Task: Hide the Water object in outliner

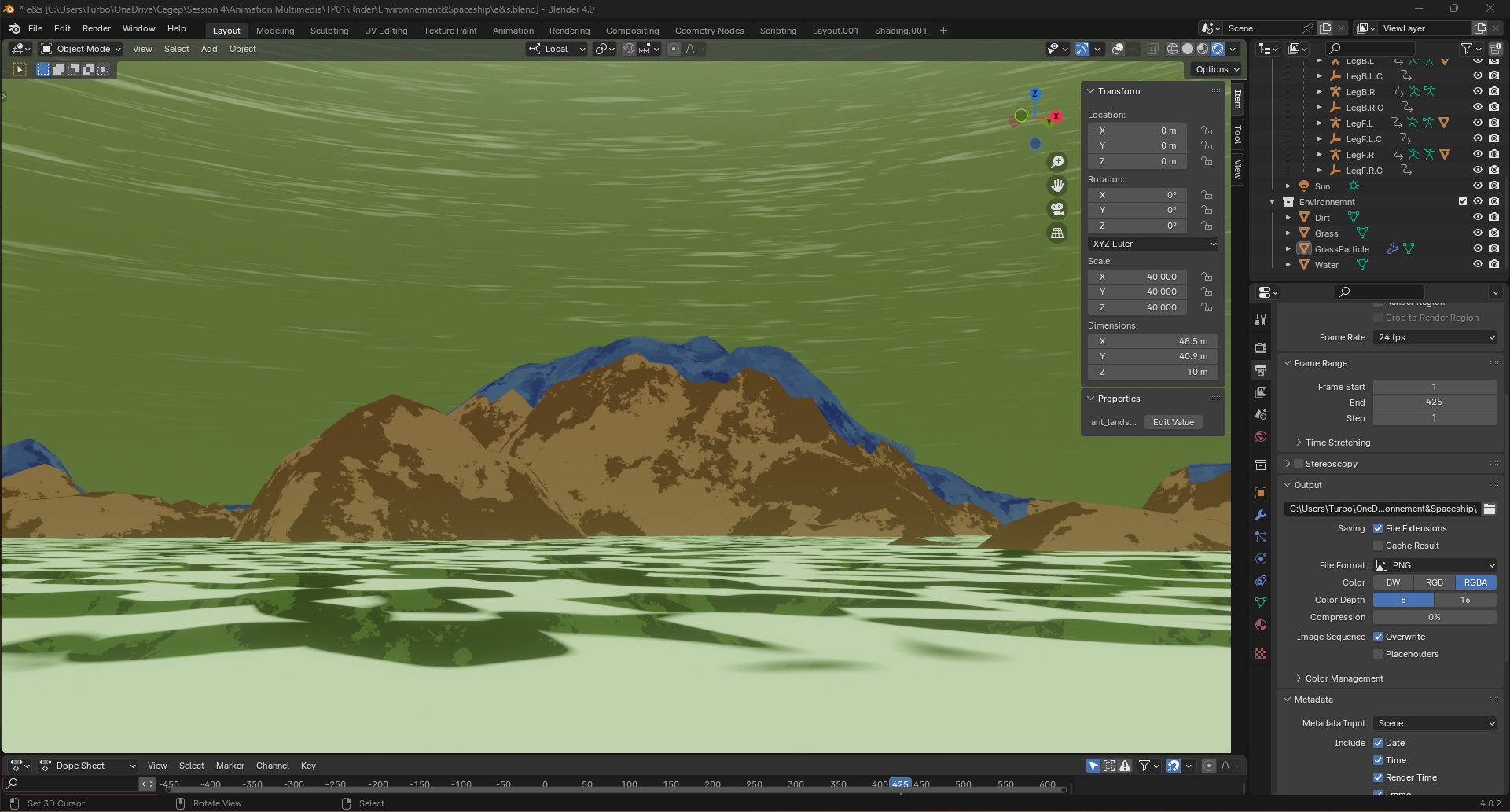Action: [x=1478, y=265]
